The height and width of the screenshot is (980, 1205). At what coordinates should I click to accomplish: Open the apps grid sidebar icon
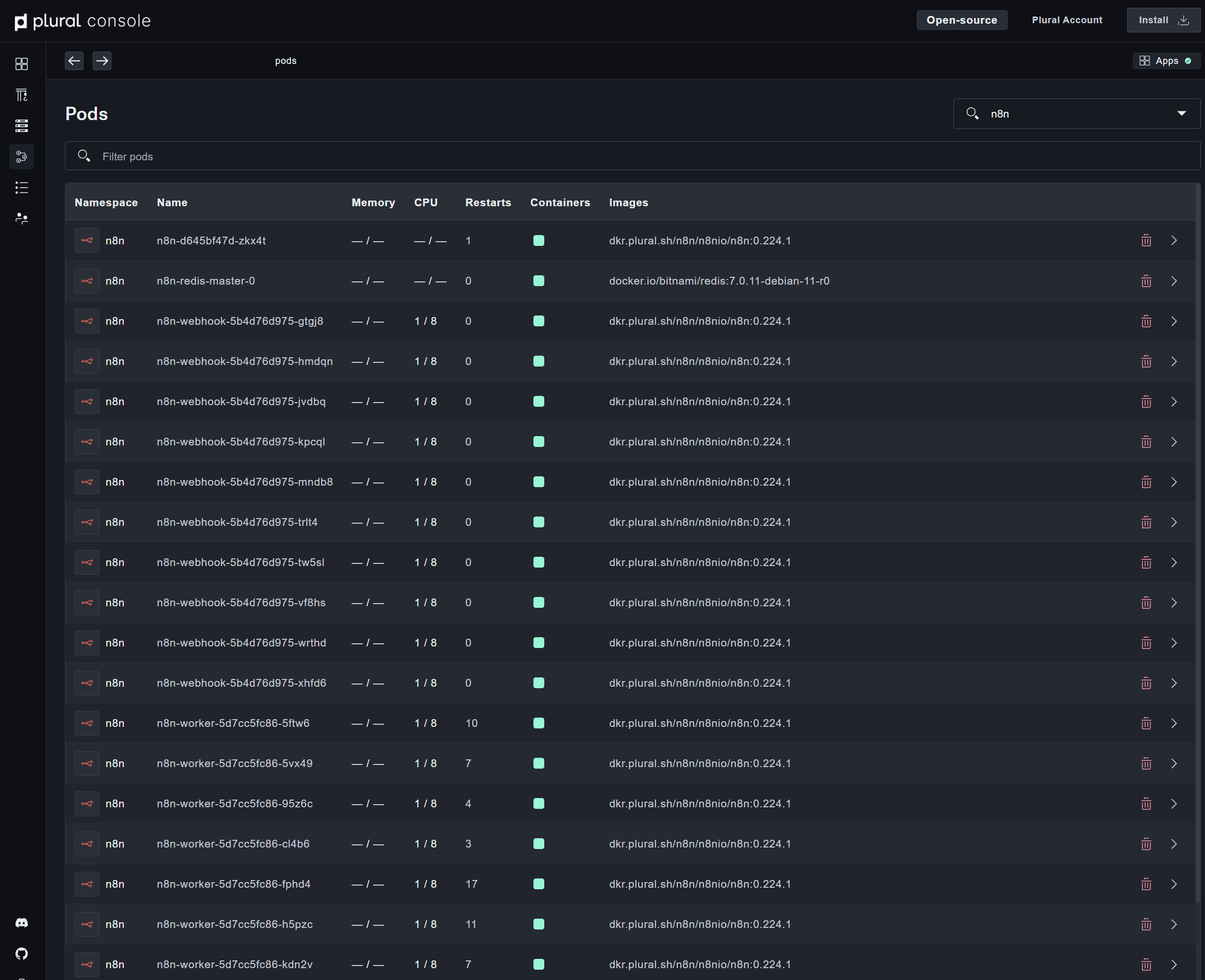22,64
